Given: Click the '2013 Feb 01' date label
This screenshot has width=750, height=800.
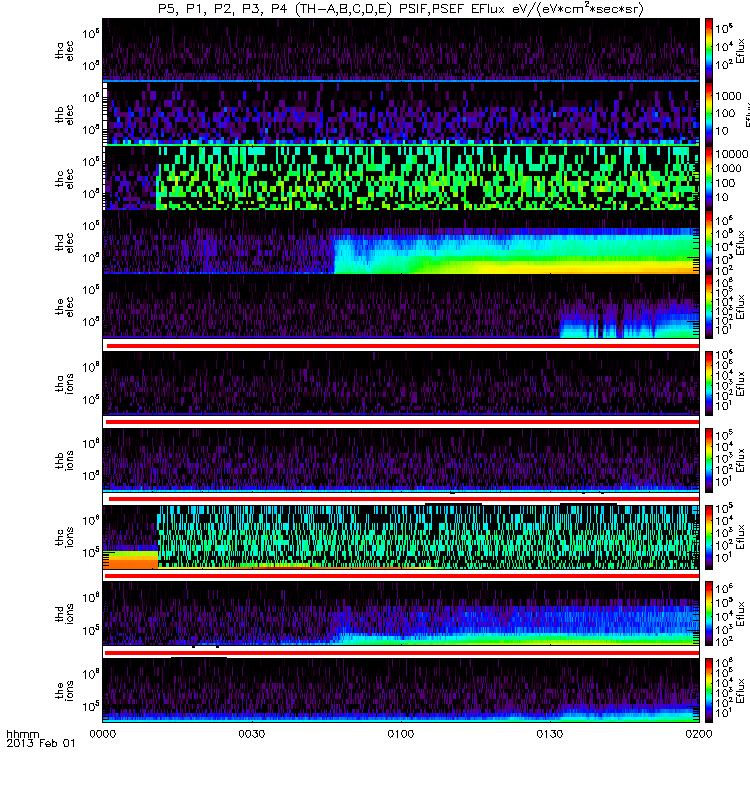Looking at the screenshot, I should [x=41, y=743].
